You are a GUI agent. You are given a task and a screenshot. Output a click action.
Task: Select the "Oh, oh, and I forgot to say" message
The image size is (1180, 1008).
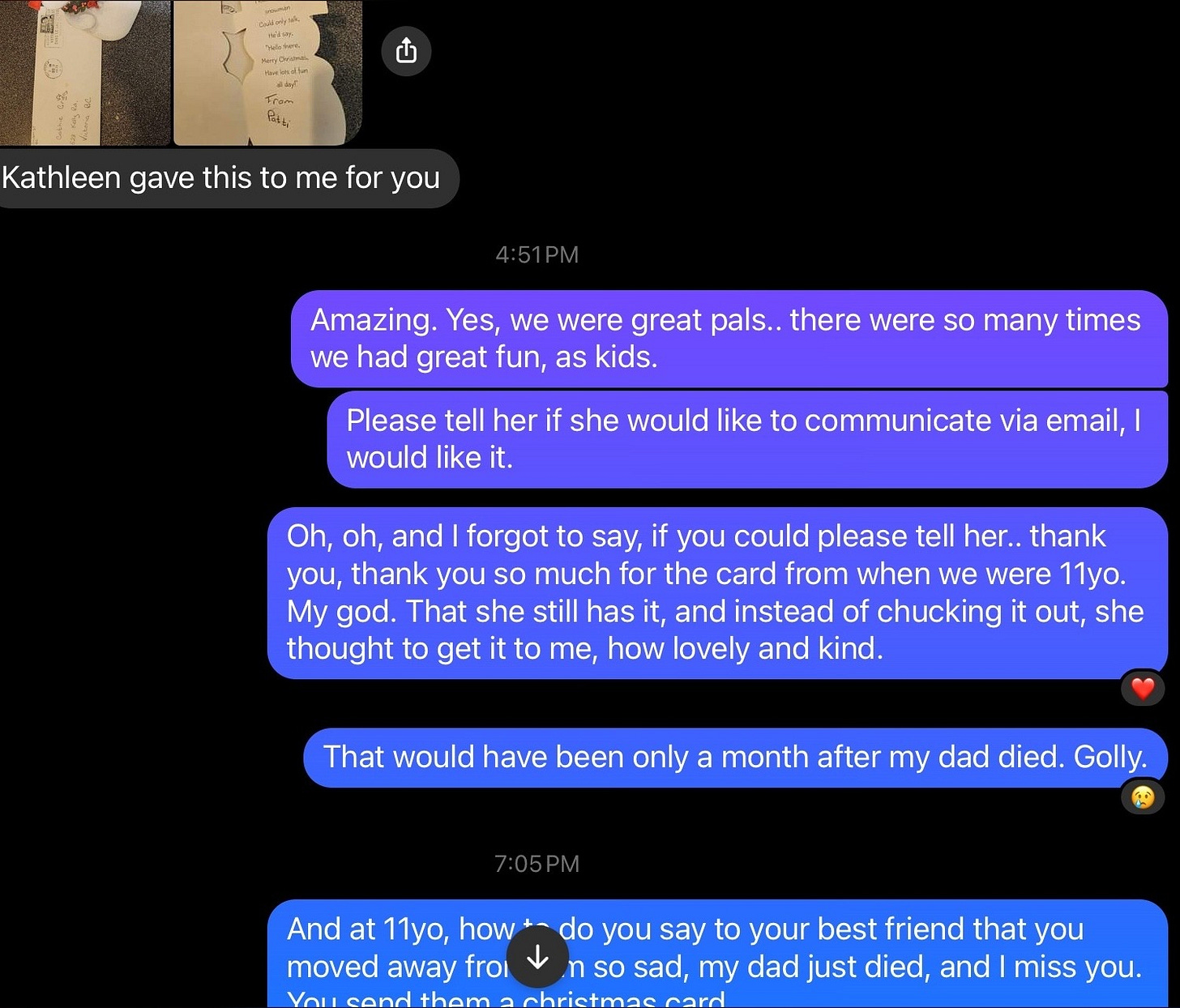717,593
